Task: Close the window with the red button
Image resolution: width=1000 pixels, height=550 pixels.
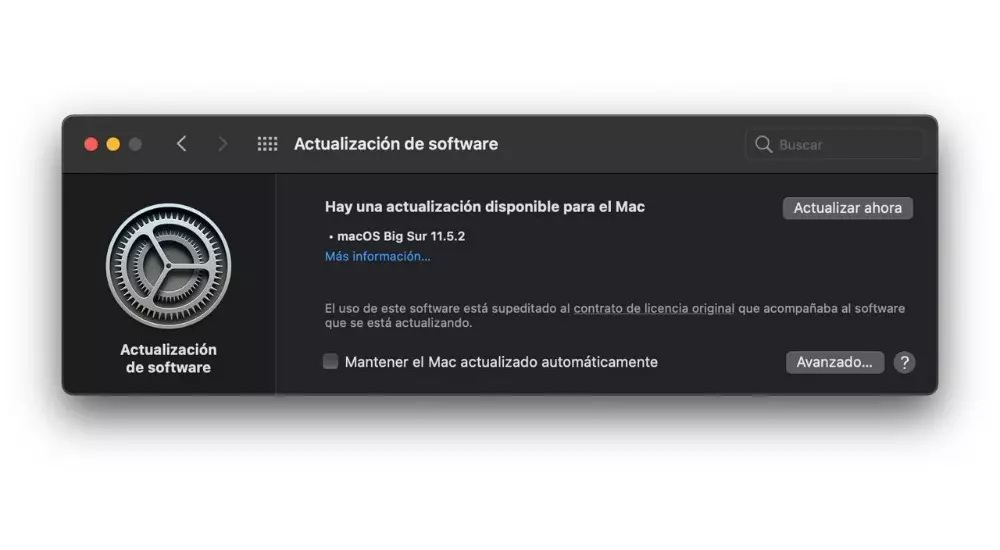Action: pyautogui.click(x=91, y=144)
